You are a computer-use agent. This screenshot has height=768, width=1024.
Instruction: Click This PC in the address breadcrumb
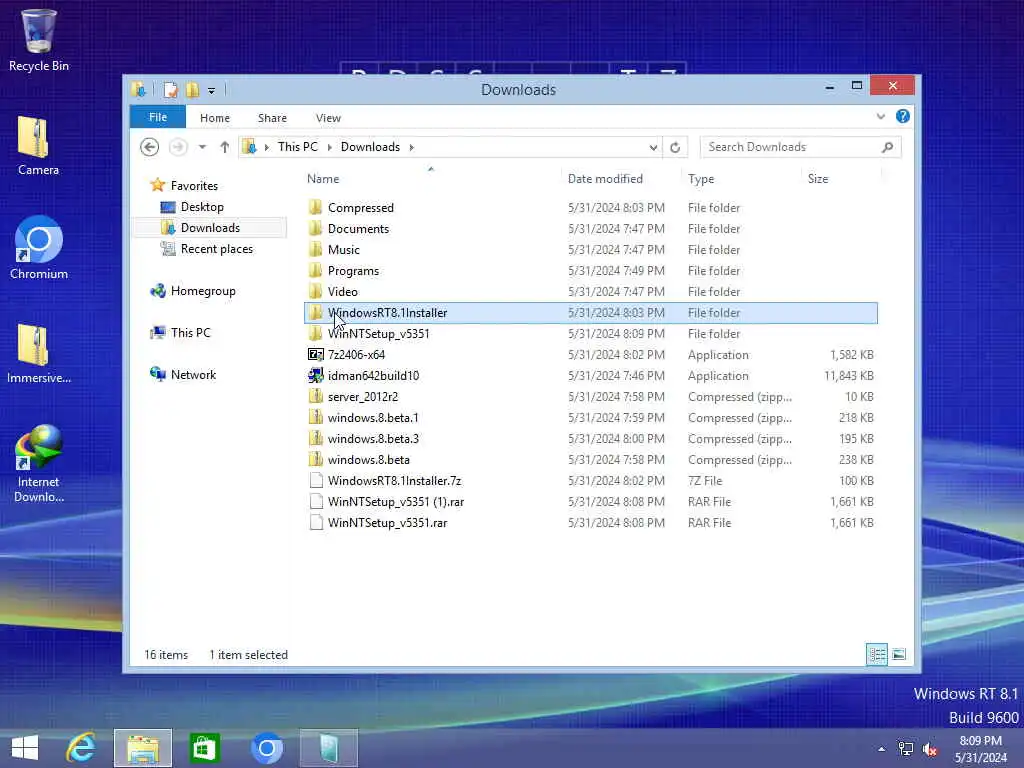click(298, 147)
